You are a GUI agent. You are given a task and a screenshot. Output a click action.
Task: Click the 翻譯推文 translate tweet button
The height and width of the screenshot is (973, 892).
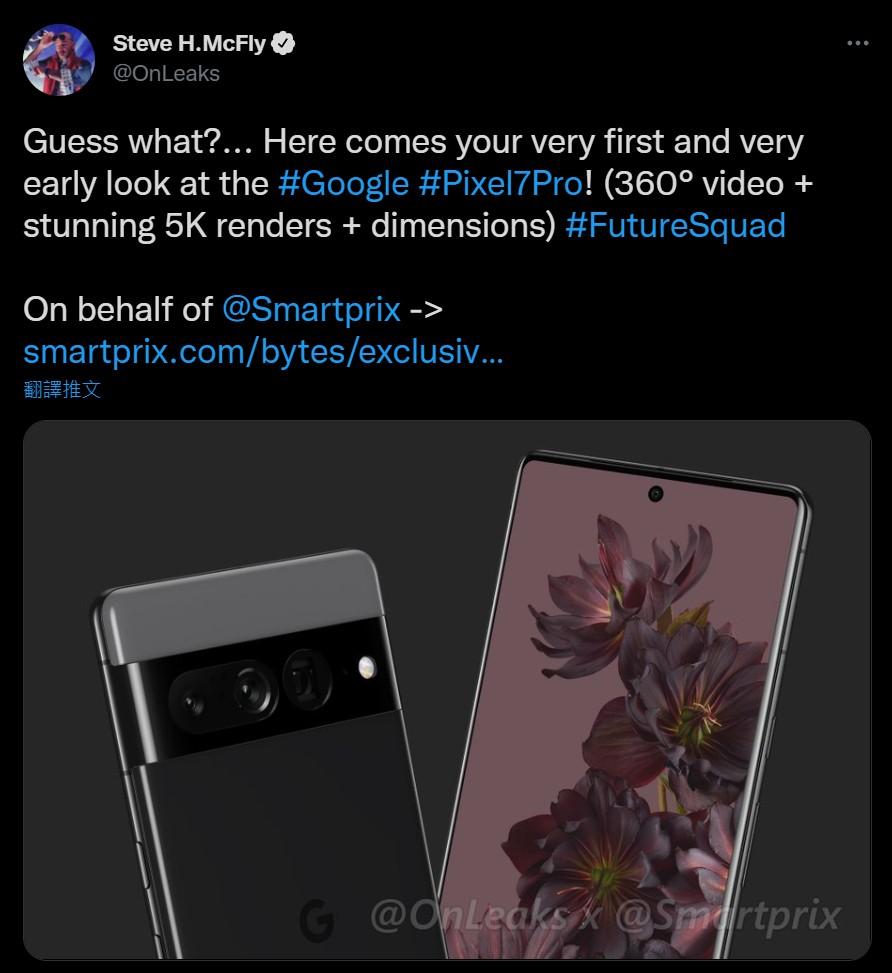(62, 389)
